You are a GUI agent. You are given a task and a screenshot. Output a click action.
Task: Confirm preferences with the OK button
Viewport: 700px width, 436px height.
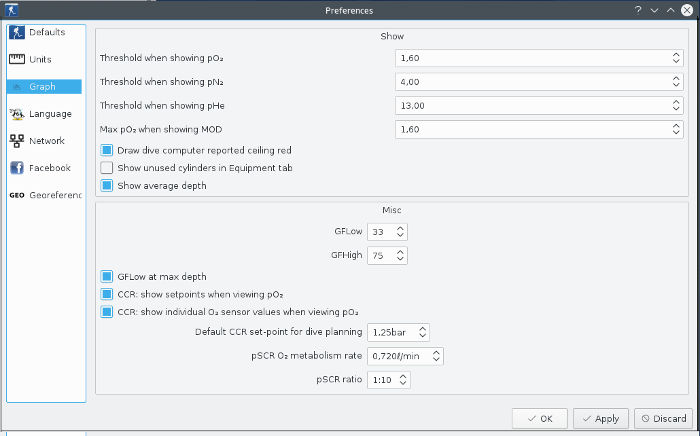pos(540,419)
